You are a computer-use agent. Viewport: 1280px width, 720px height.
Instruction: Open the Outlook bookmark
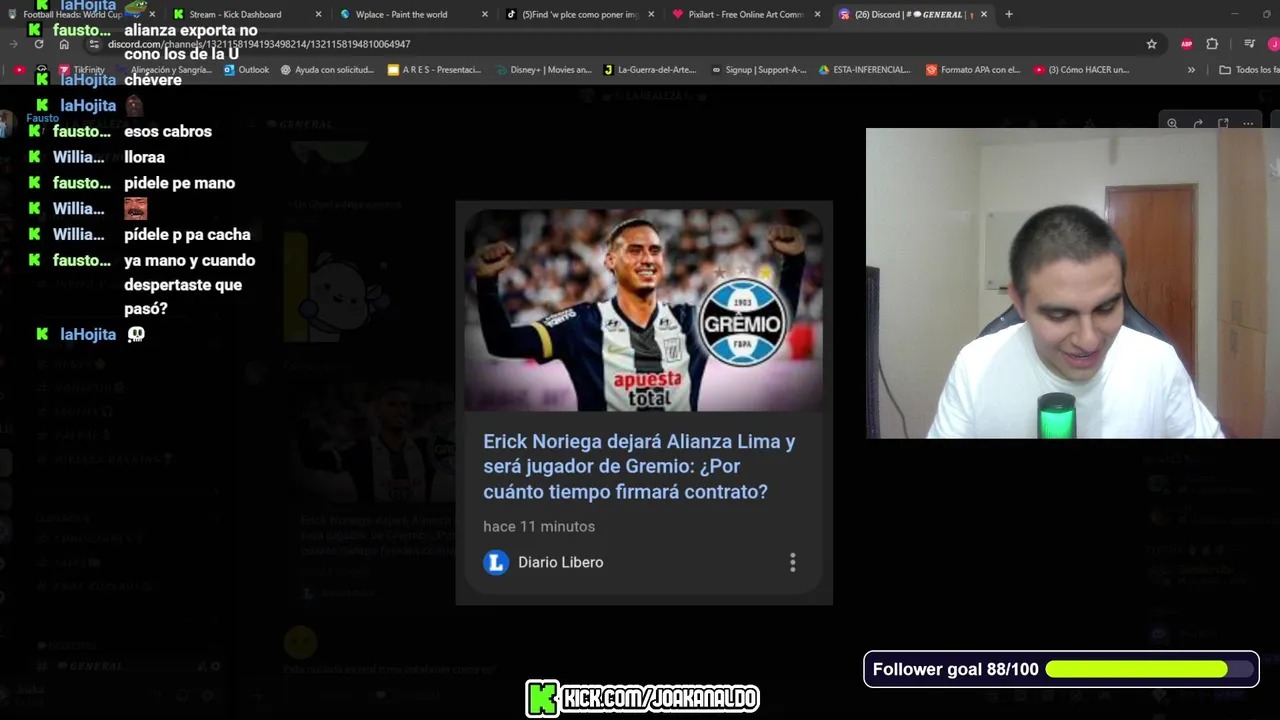(x=246, y=70)
